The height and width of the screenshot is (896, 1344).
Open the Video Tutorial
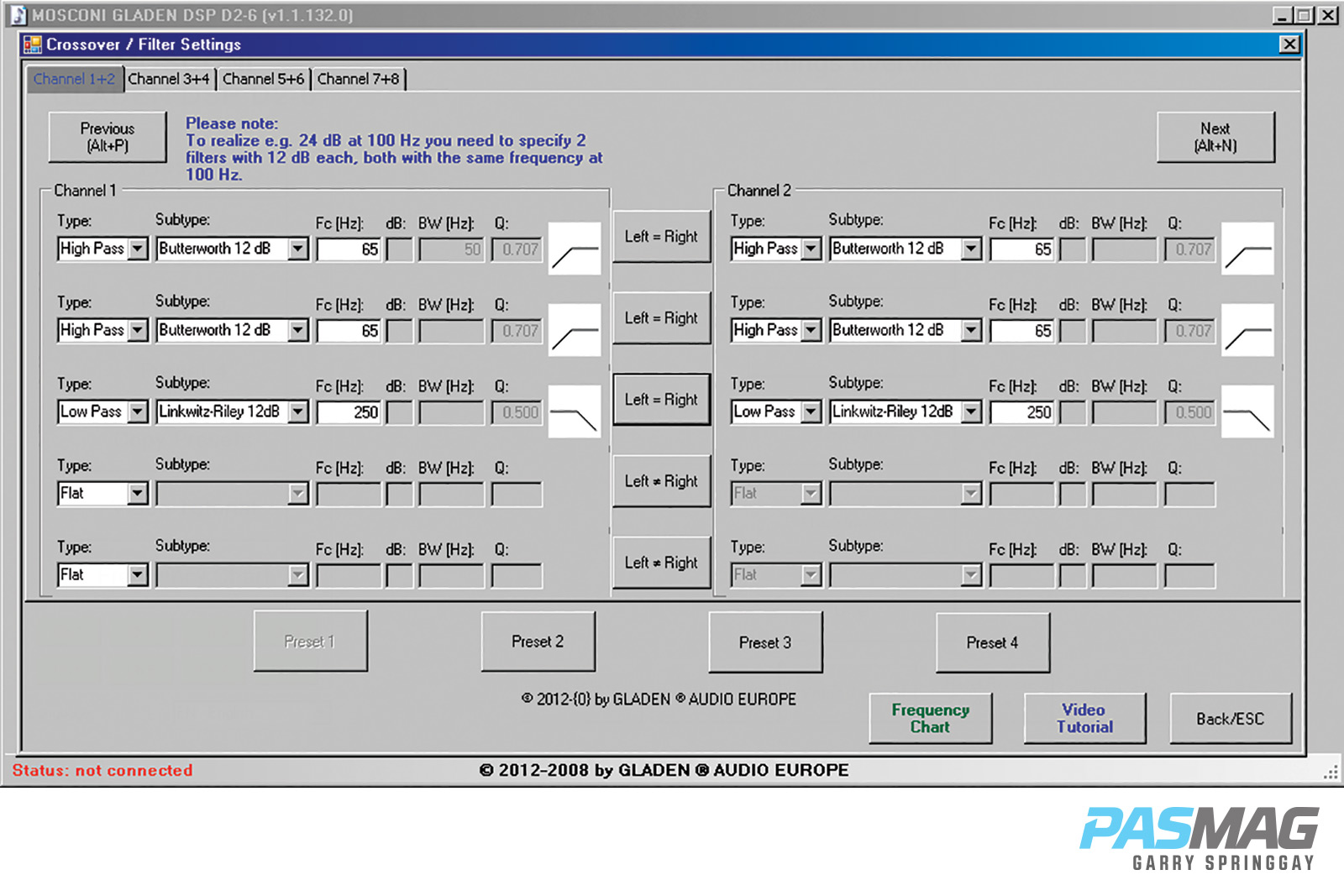[1084, 719]
